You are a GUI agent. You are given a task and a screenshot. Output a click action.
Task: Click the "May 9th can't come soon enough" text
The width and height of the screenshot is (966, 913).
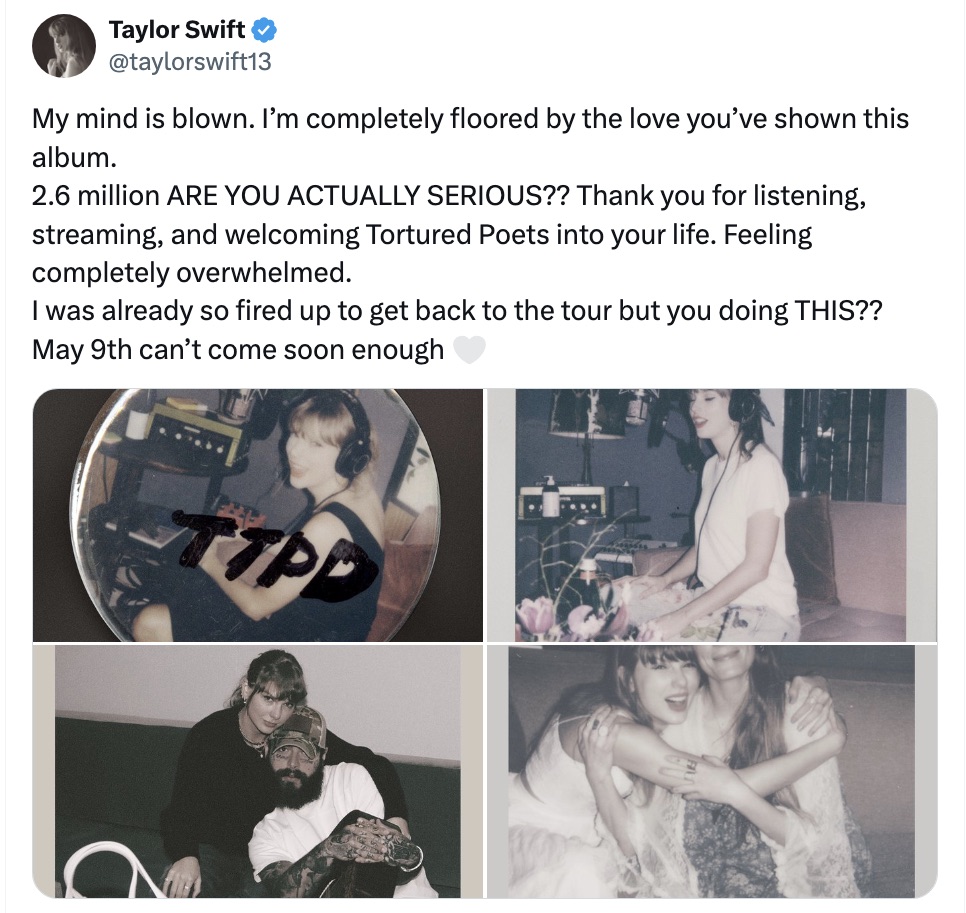238,351
